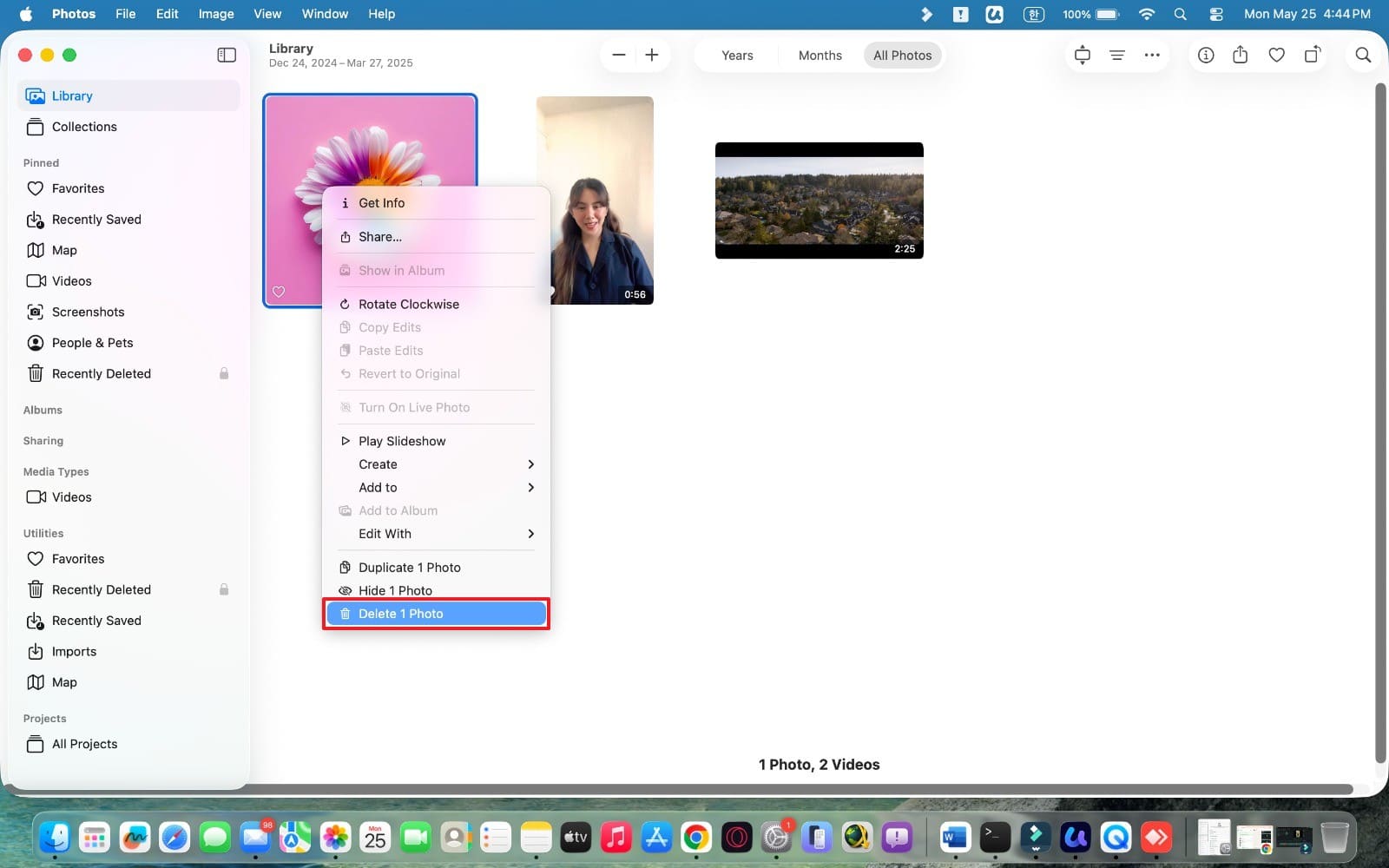Open Recently Deleted under Utilities

point(128,589)
